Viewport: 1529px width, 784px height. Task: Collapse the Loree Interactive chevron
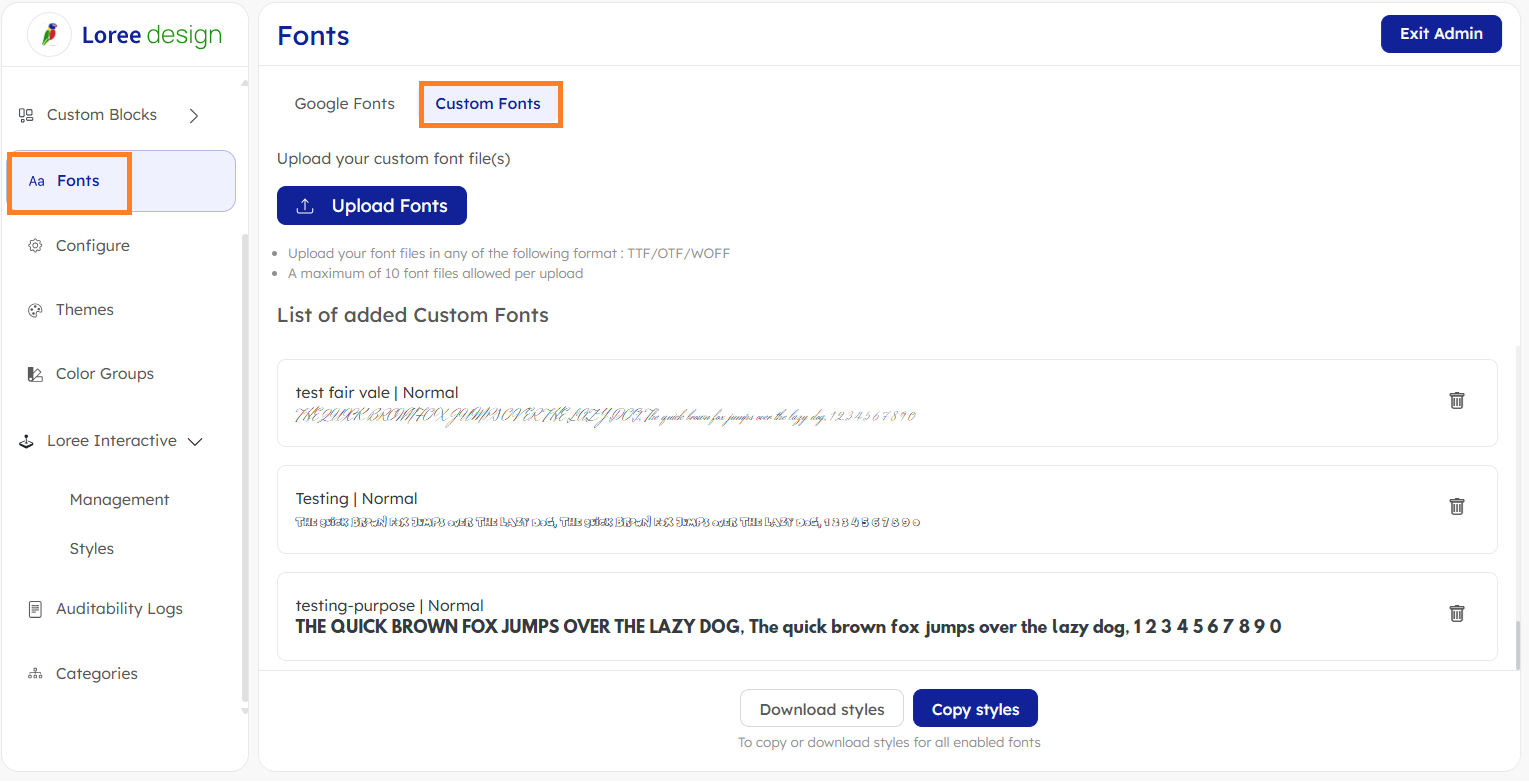pos(196,441)
